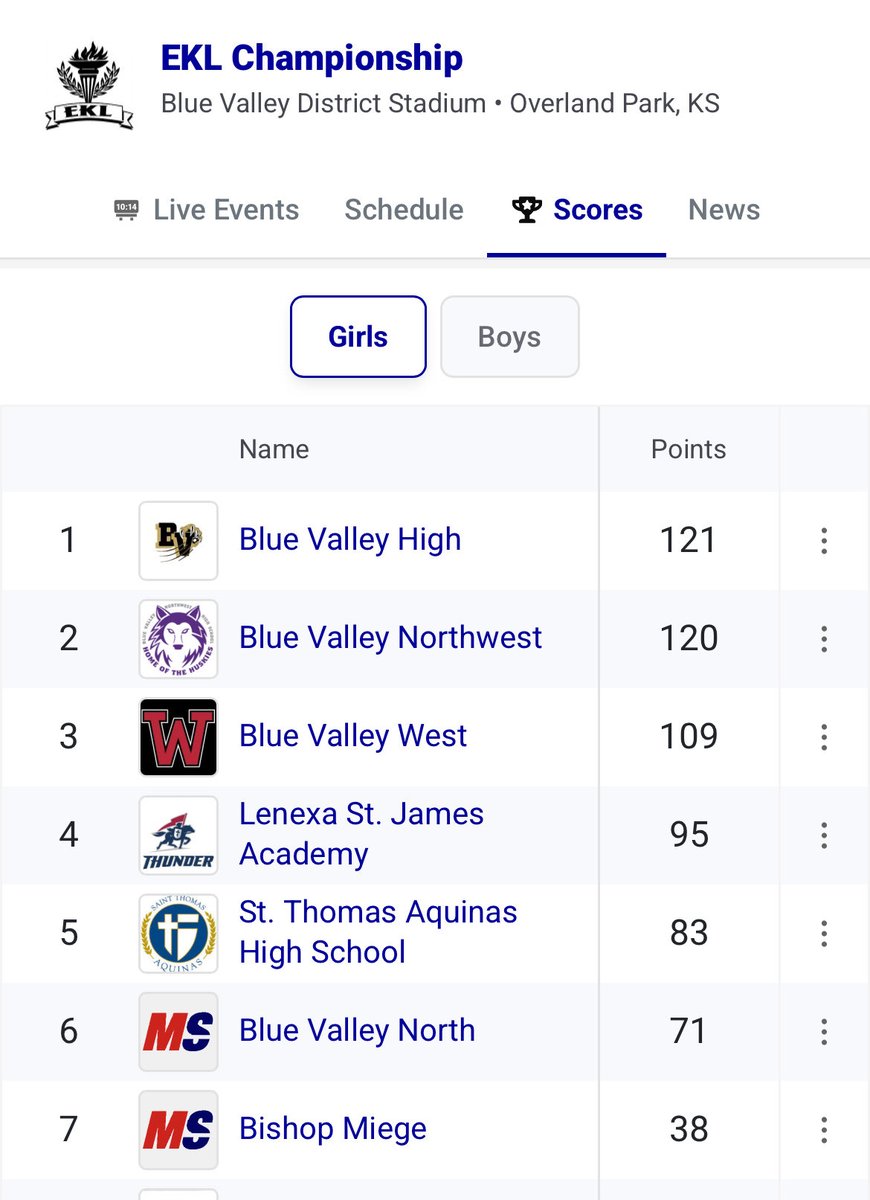Open more options for Blue Valley West
The width and height of the screenshot is (870, 1200).
824,736
